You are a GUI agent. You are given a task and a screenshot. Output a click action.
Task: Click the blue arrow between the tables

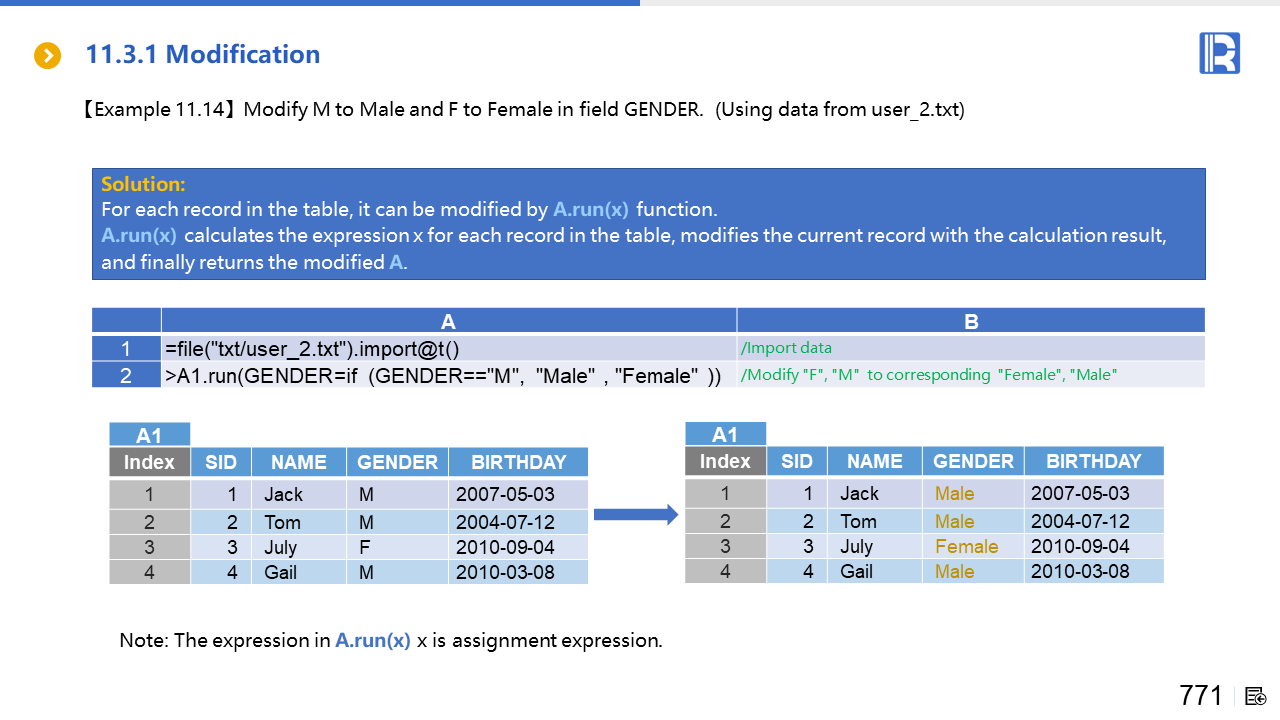(636, 515)
